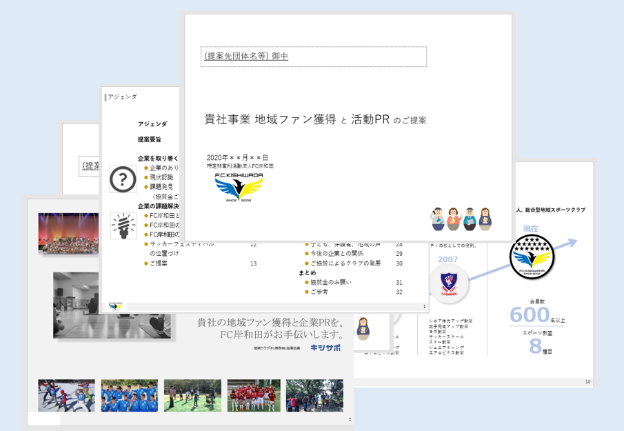Viewport: 624px width, 431px height.
Task: Click the light bulb icon on agenda slide
Action: (x=123, y=226)
